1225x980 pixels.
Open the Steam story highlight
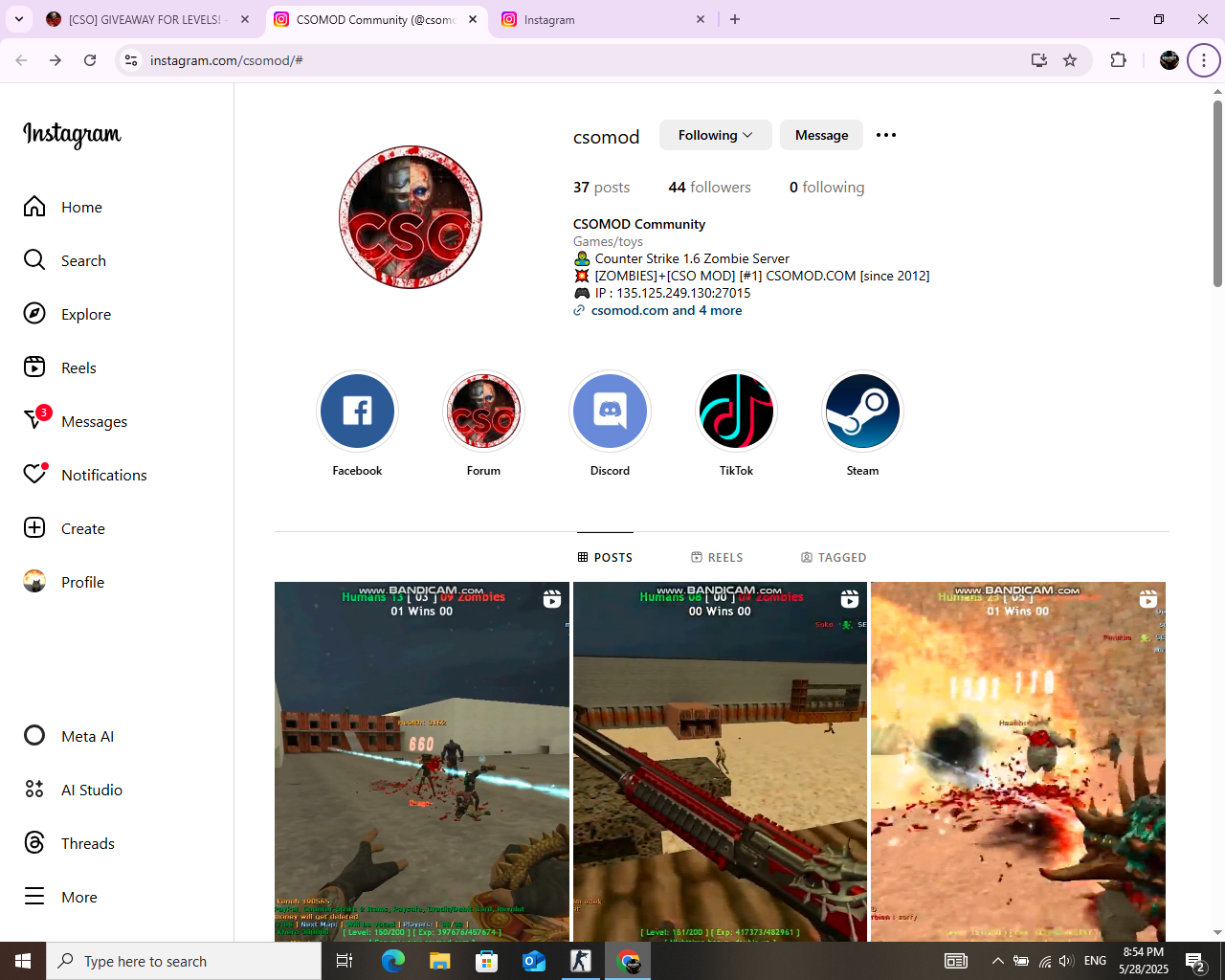pyautogui.click(x=862, y=412)
